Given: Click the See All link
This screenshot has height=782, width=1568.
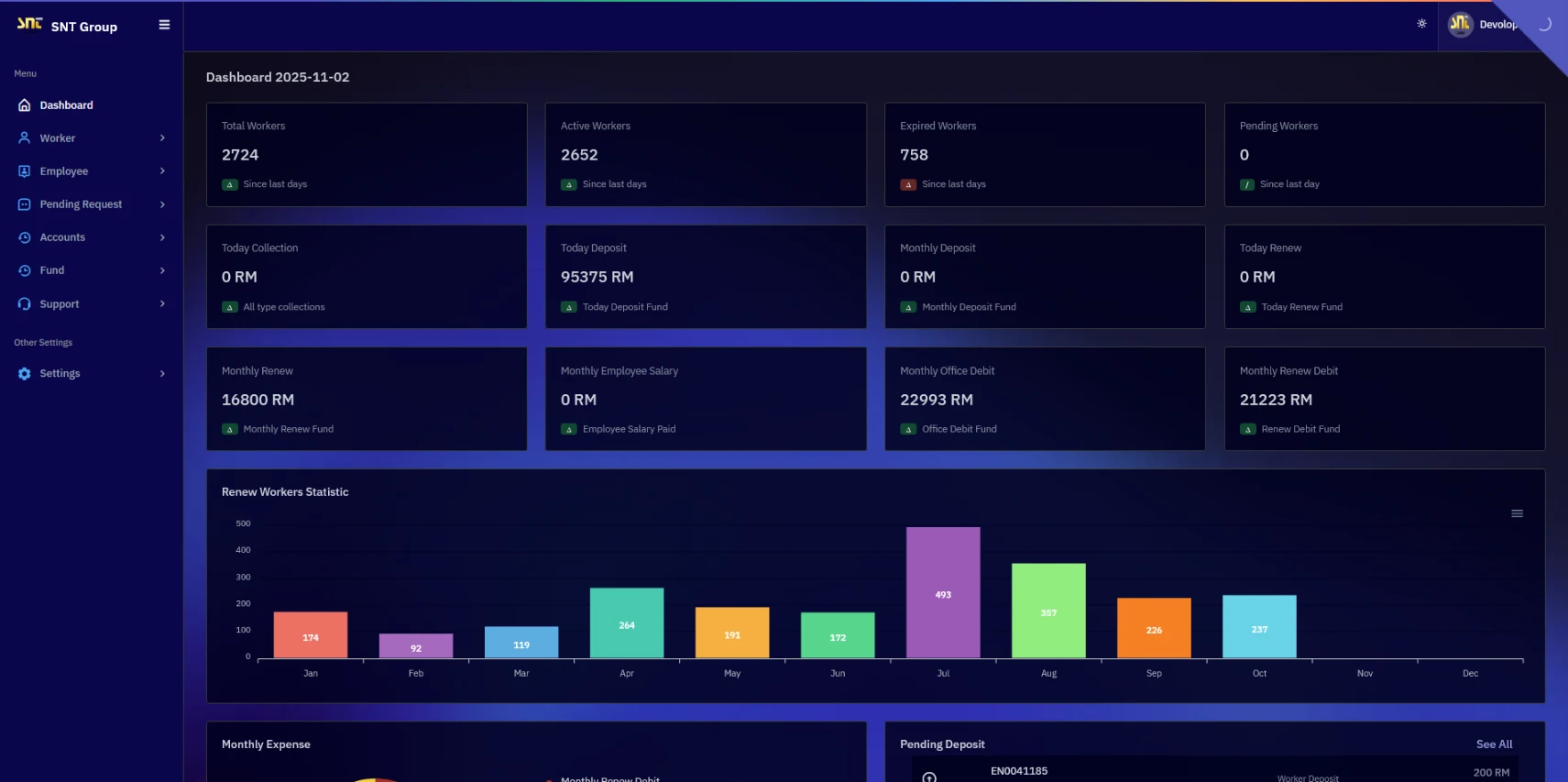Looking at the screenshot, I should (1494, 744).
